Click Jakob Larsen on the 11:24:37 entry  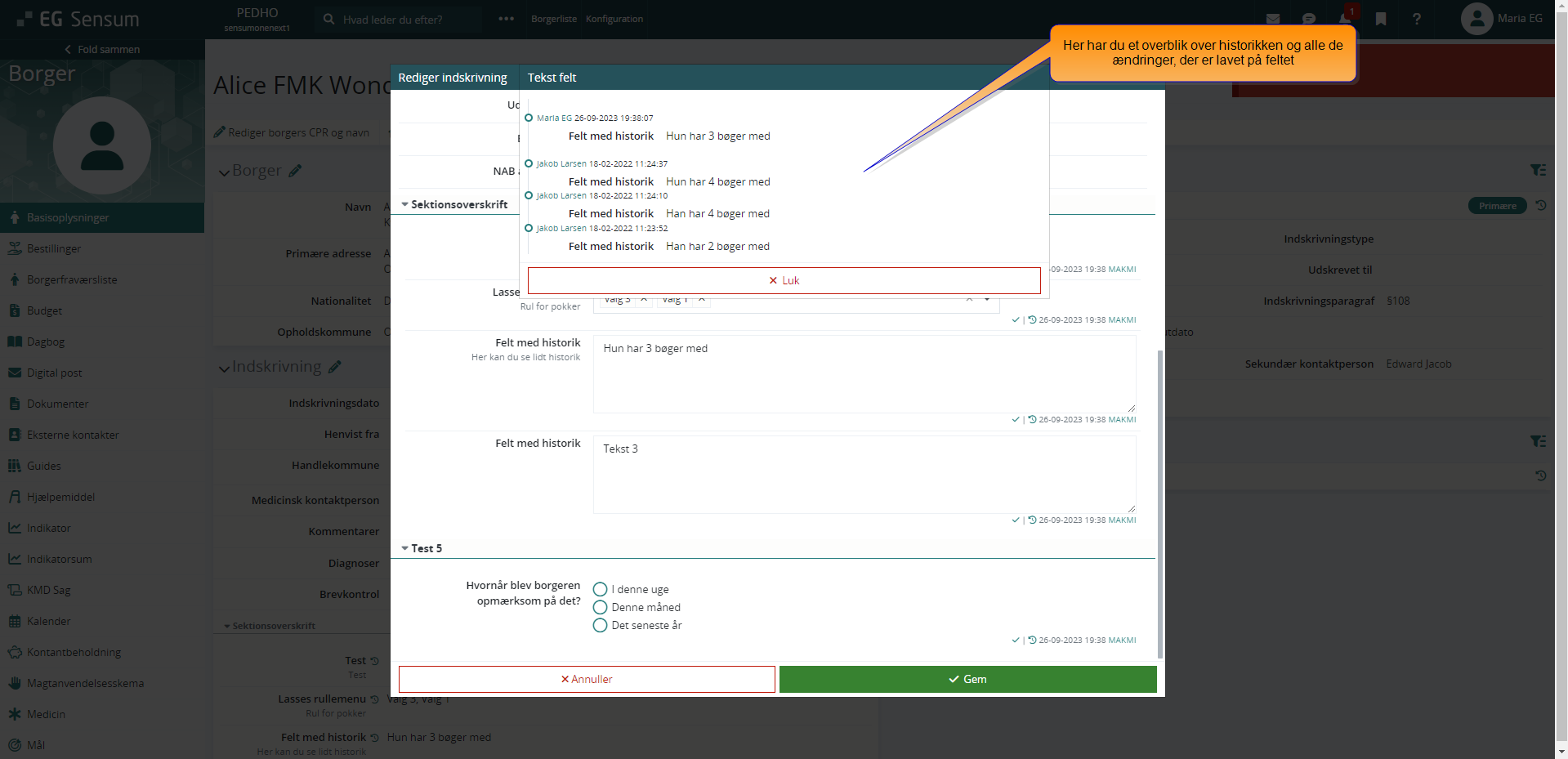click(x=561, y=163)
